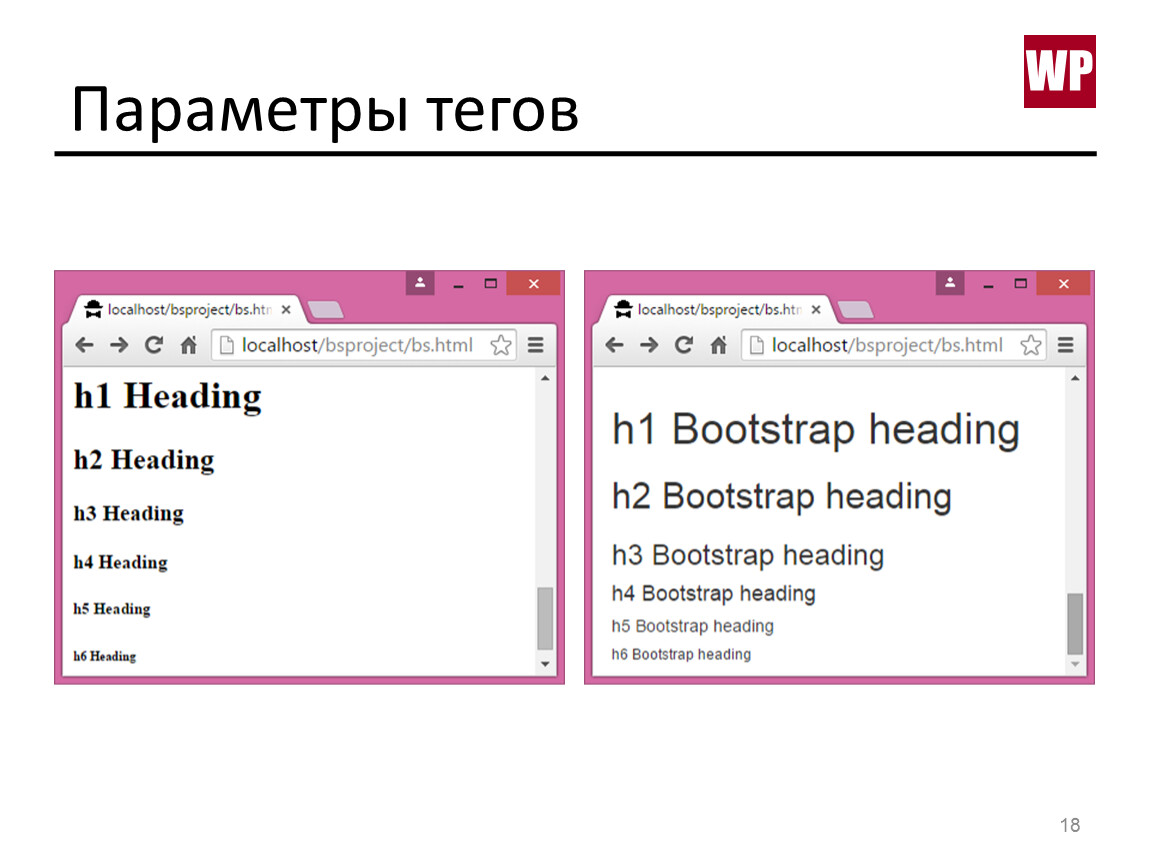This screenshot has width=1150, height=864.
Task: Open the user profile icon in the right window title bar
Action: (x=949, y=284)
